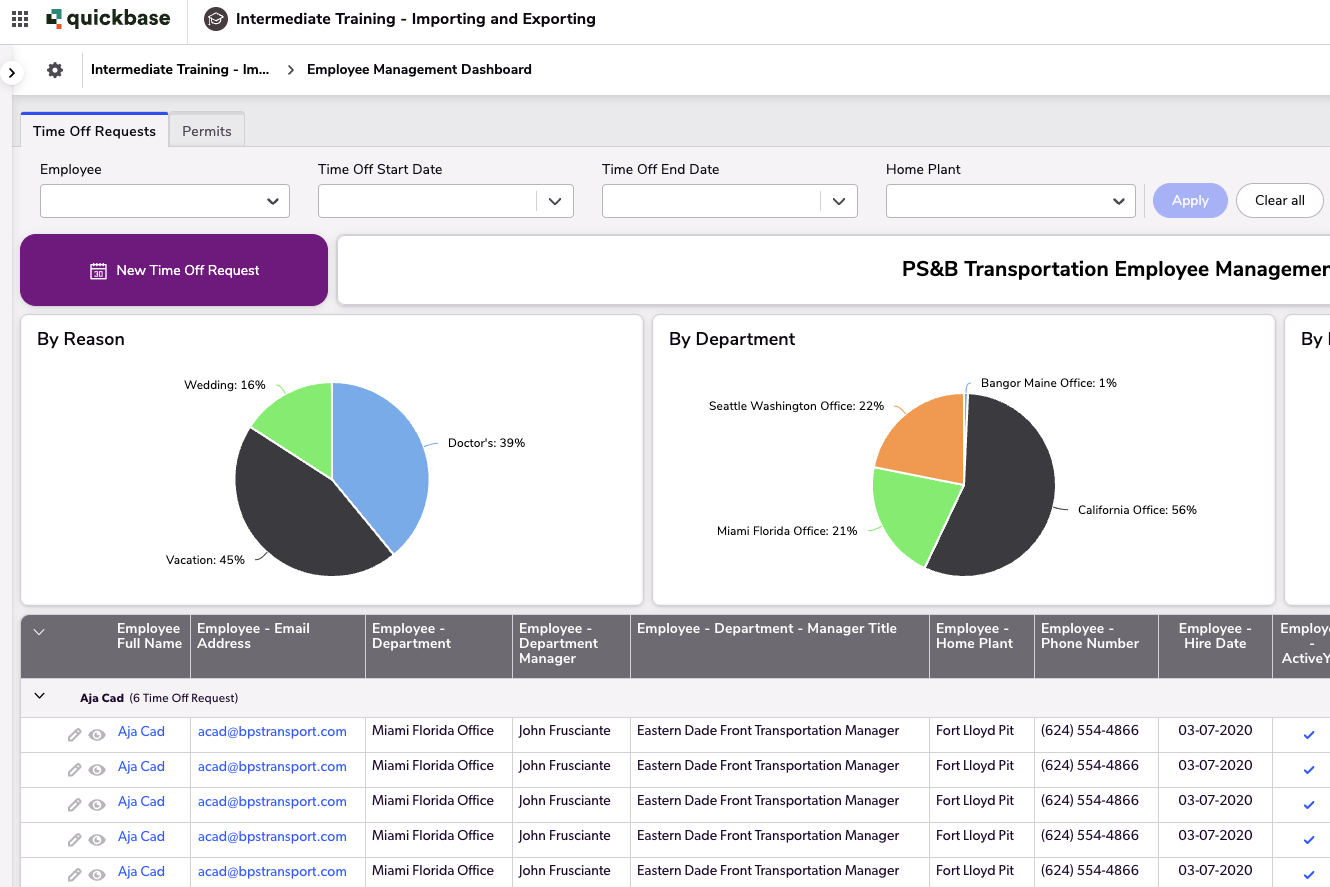Image resolution: width=1330 pixels, height=887 pixels.
Task: Open acad@bpstransport.com email link in first row
Action: [272, 732]
